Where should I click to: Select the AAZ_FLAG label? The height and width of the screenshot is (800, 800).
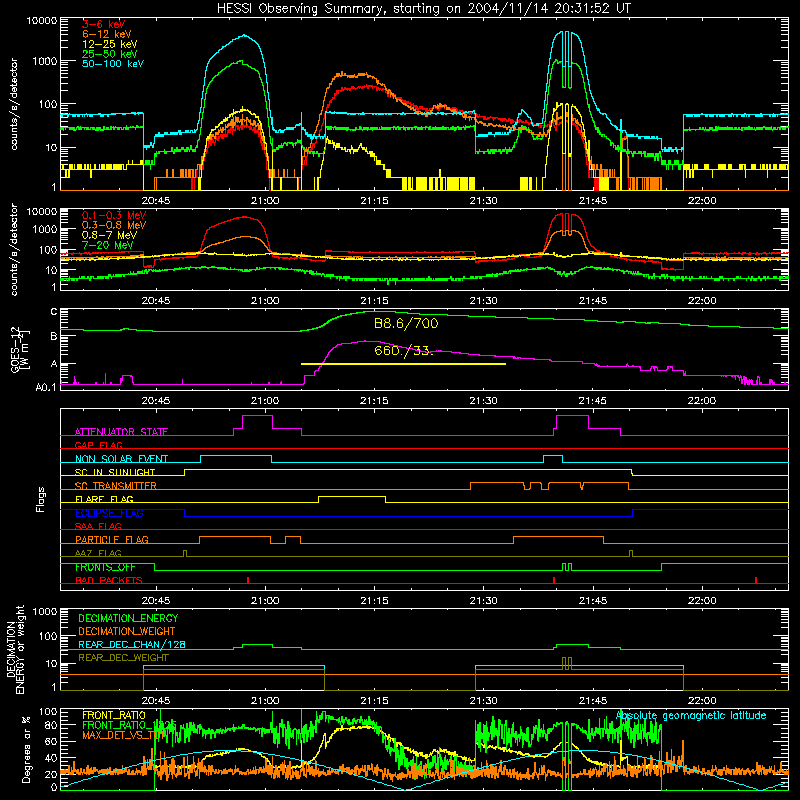coord(98,553)
